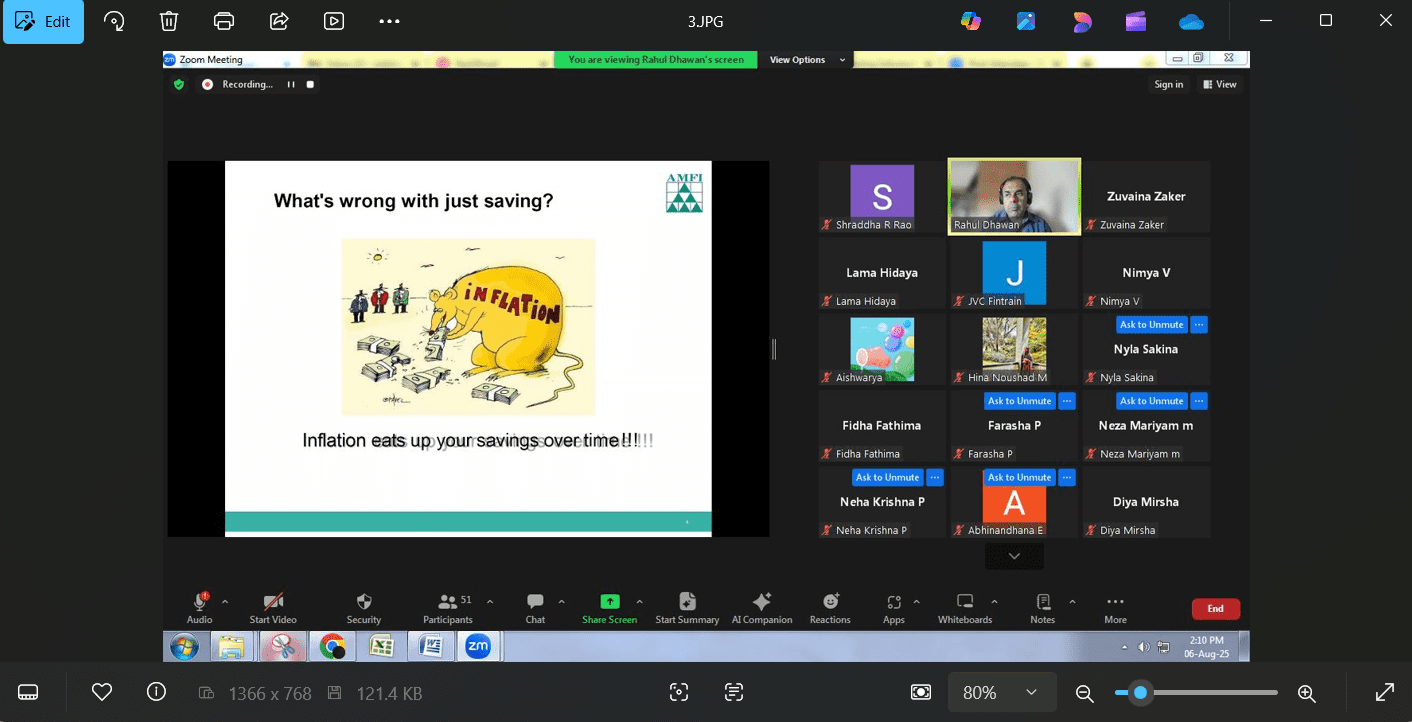Open Microsoft Designer from the top bar
The height and width of the screenshot is (722, 1412).
(x=1081, y=21)
